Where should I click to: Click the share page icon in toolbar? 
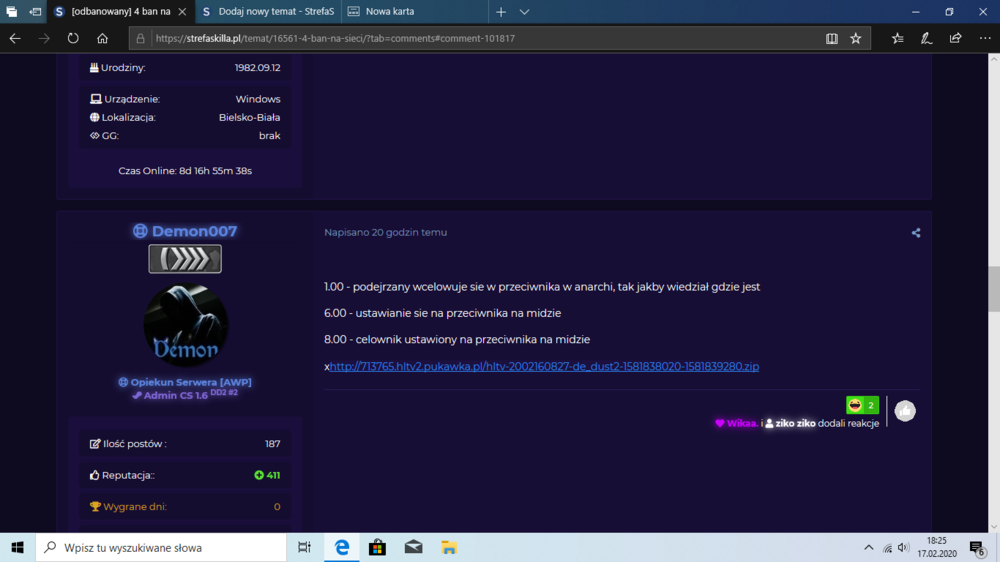(x=955, y=38)
